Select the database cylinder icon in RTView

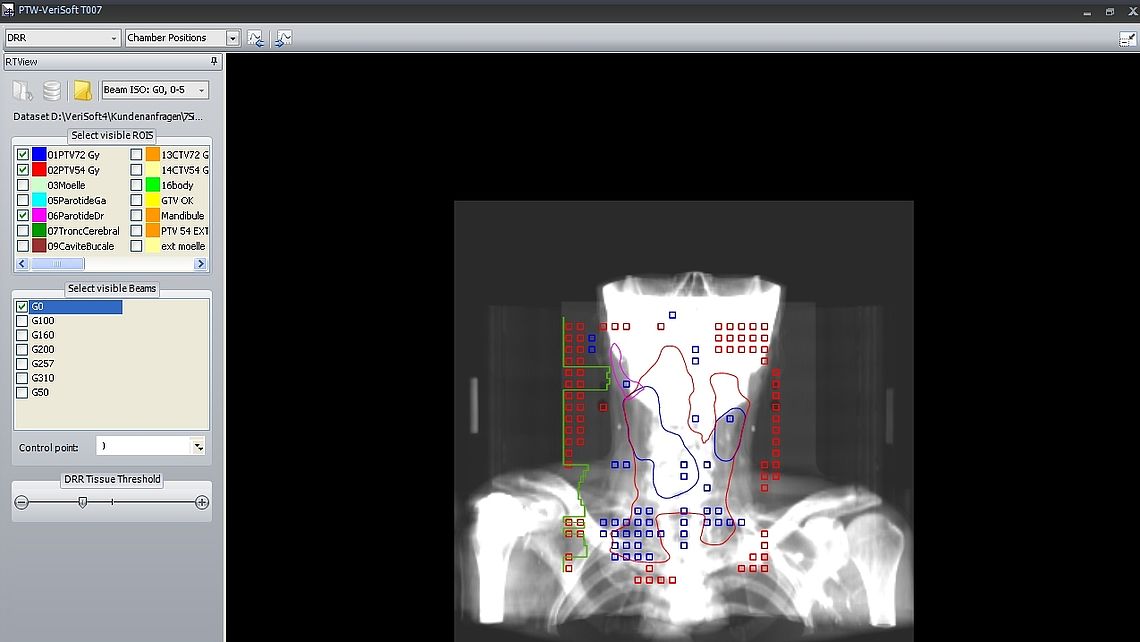[51, 90]
